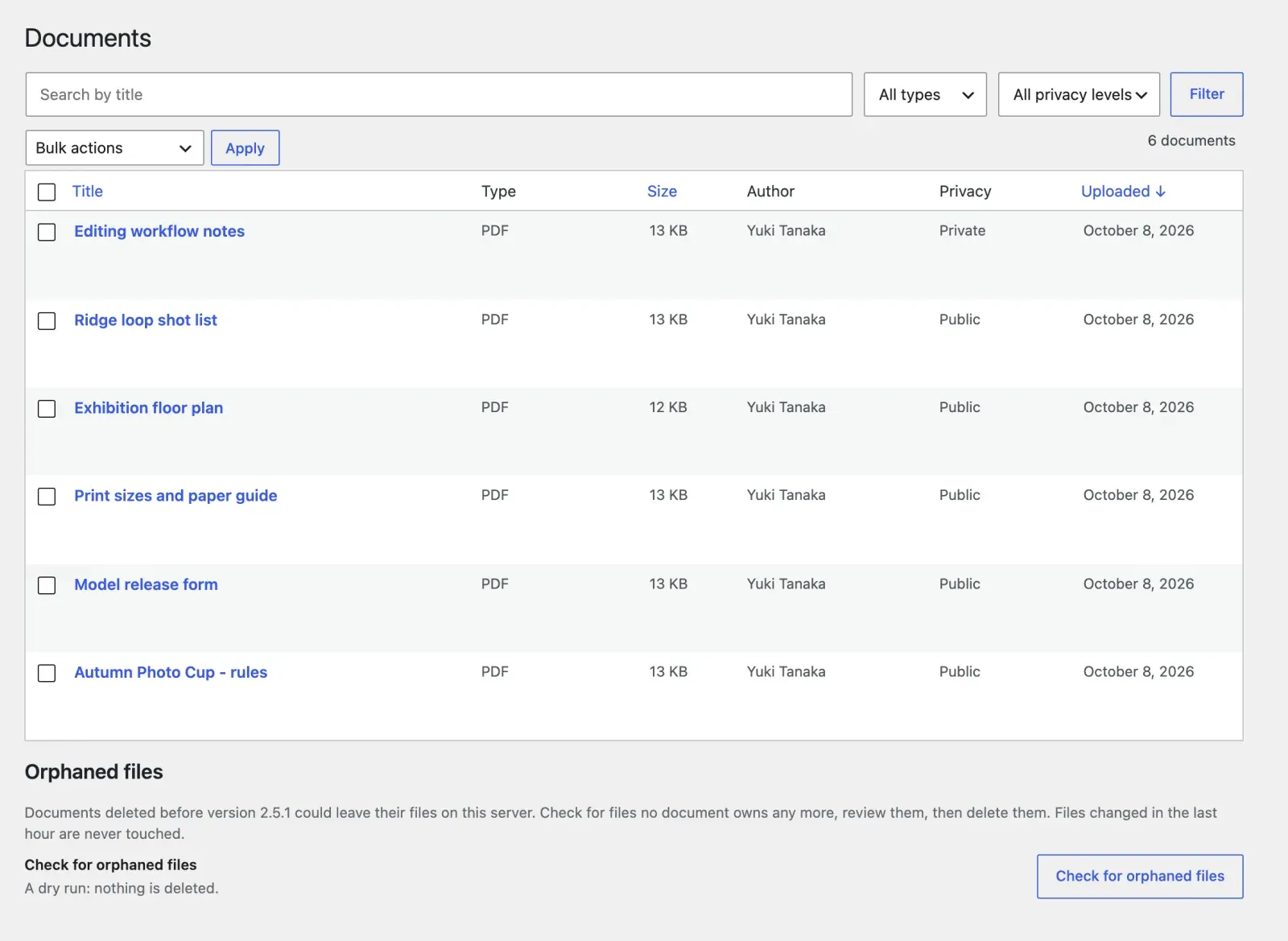Screen dimensions: 1288x941
Task: Select the Exhibition floor plan checkbox
Action: [47, 408]
